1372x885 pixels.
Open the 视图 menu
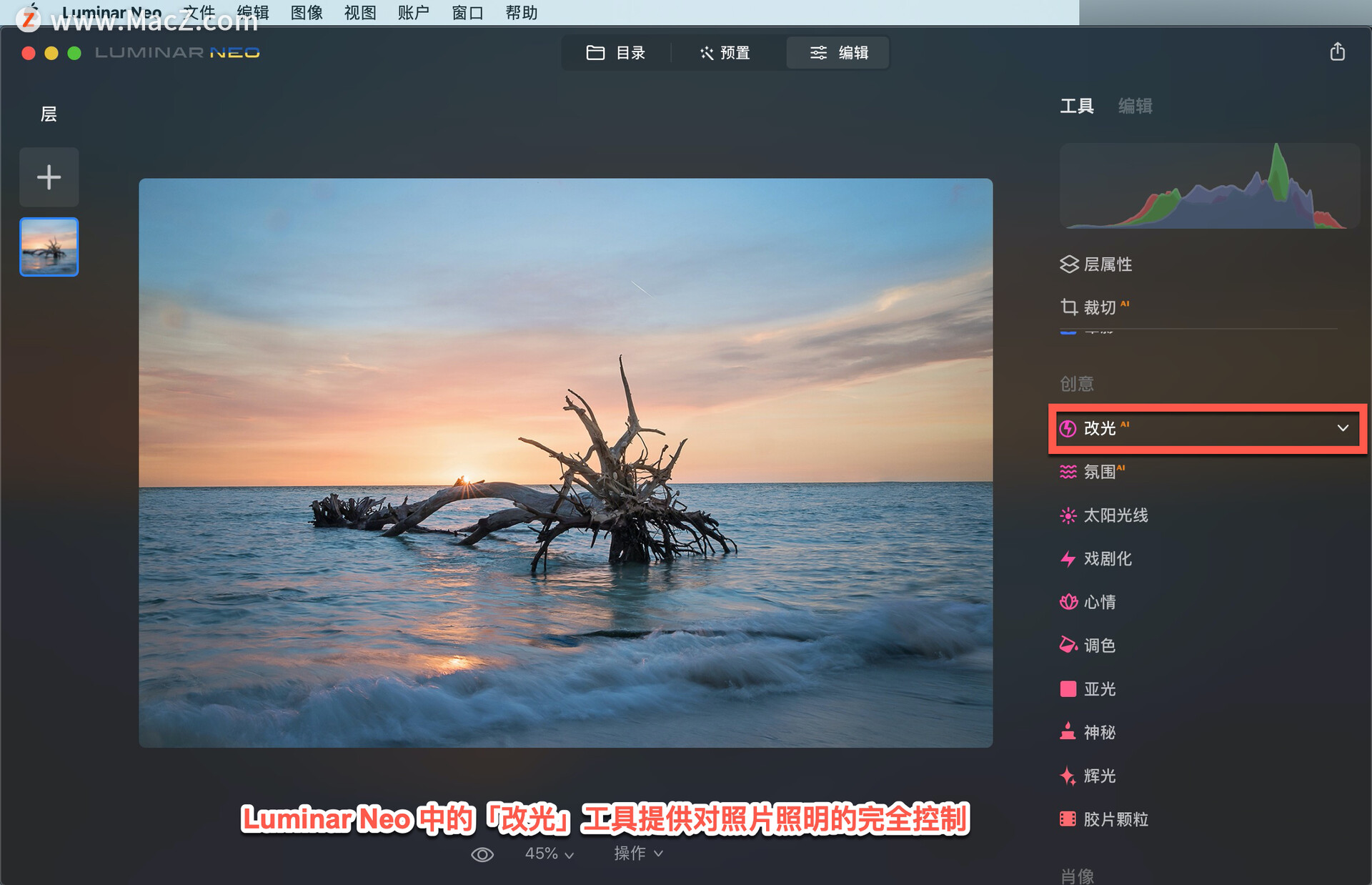coord(360,13)
